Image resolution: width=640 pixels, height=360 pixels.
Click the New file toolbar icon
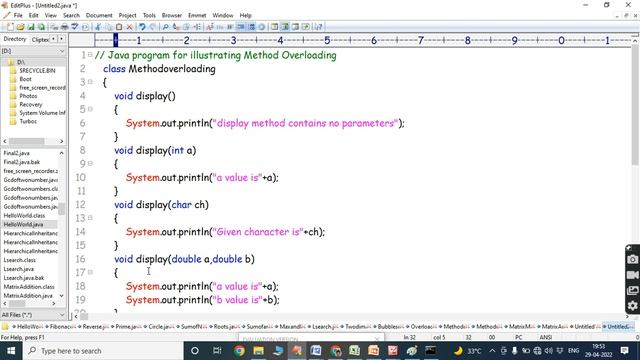click(10, 27)
